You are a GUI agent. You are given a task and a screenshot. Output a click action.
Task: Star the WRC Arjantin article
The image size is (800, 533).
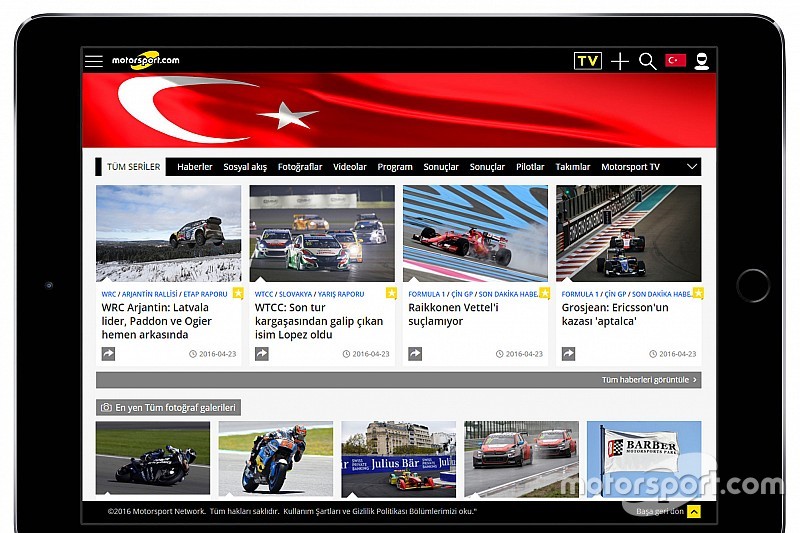(238, 293)
